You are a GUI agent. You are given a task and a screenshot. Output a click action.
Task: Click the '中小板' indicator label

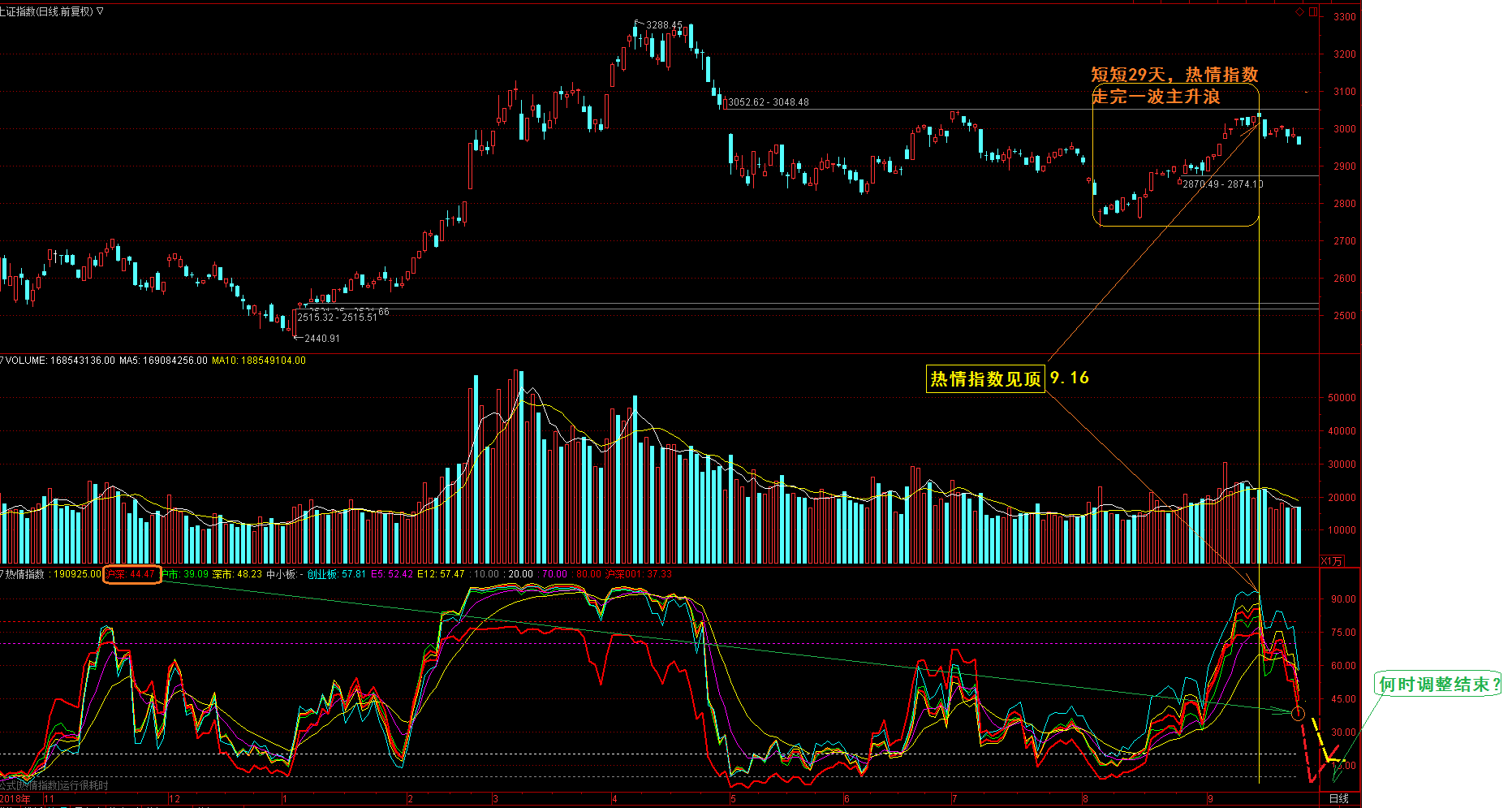pos(281,574)
